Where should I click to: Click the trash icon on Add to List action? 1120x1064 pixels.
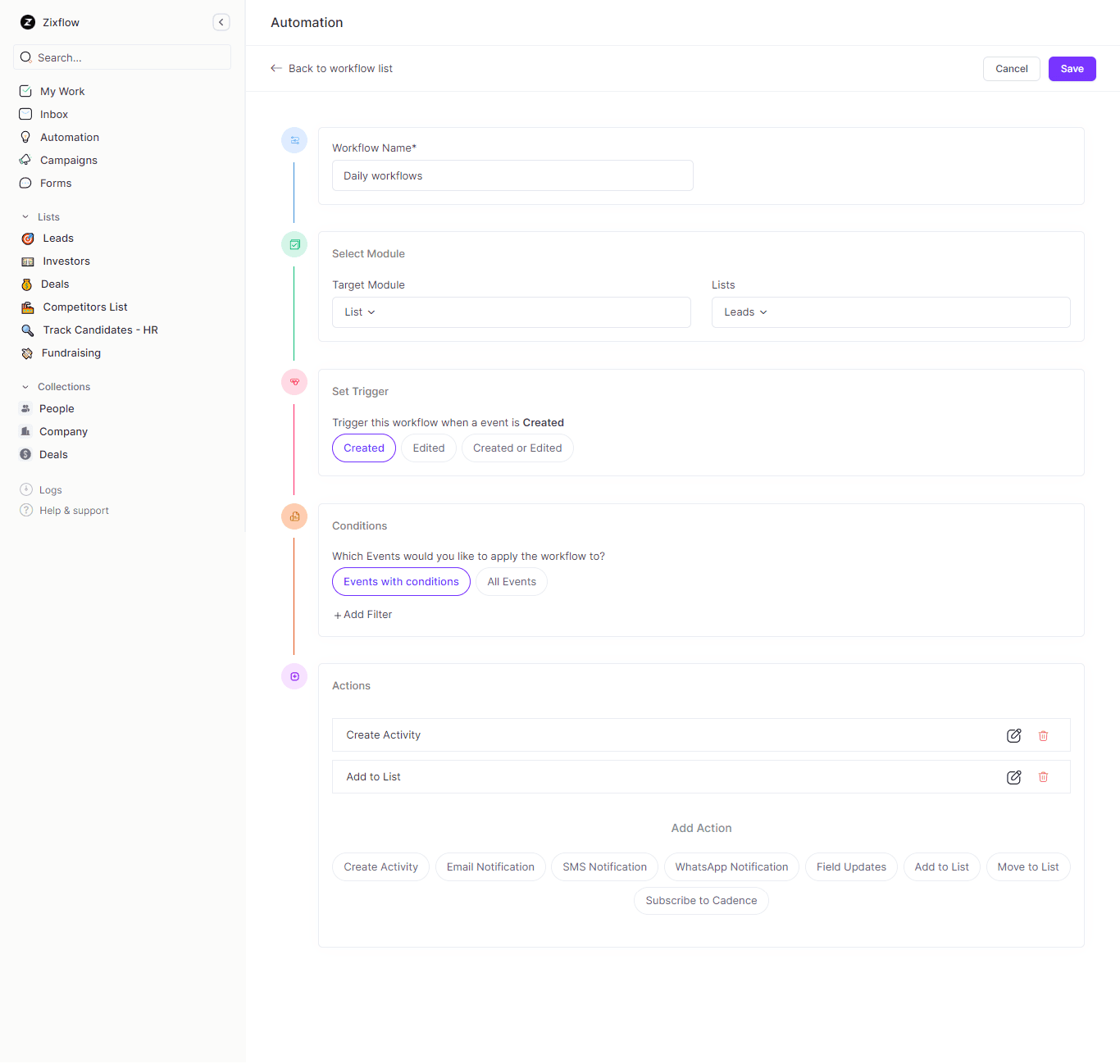click(1043, 776)
